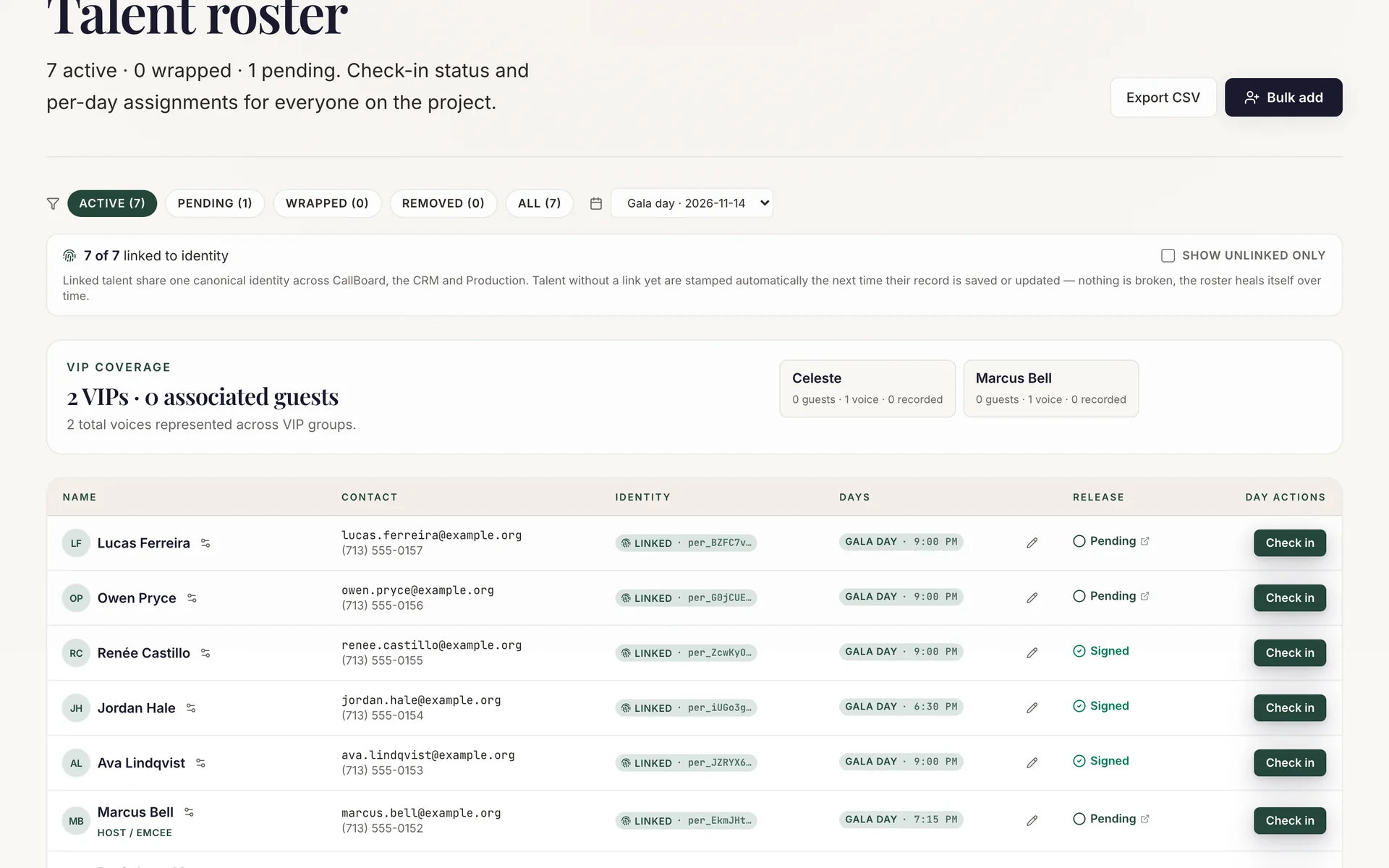1389x868 pixels.
Task: Edit days for Marcus Bell pencil icon
Action: (x=1032, y=821)
